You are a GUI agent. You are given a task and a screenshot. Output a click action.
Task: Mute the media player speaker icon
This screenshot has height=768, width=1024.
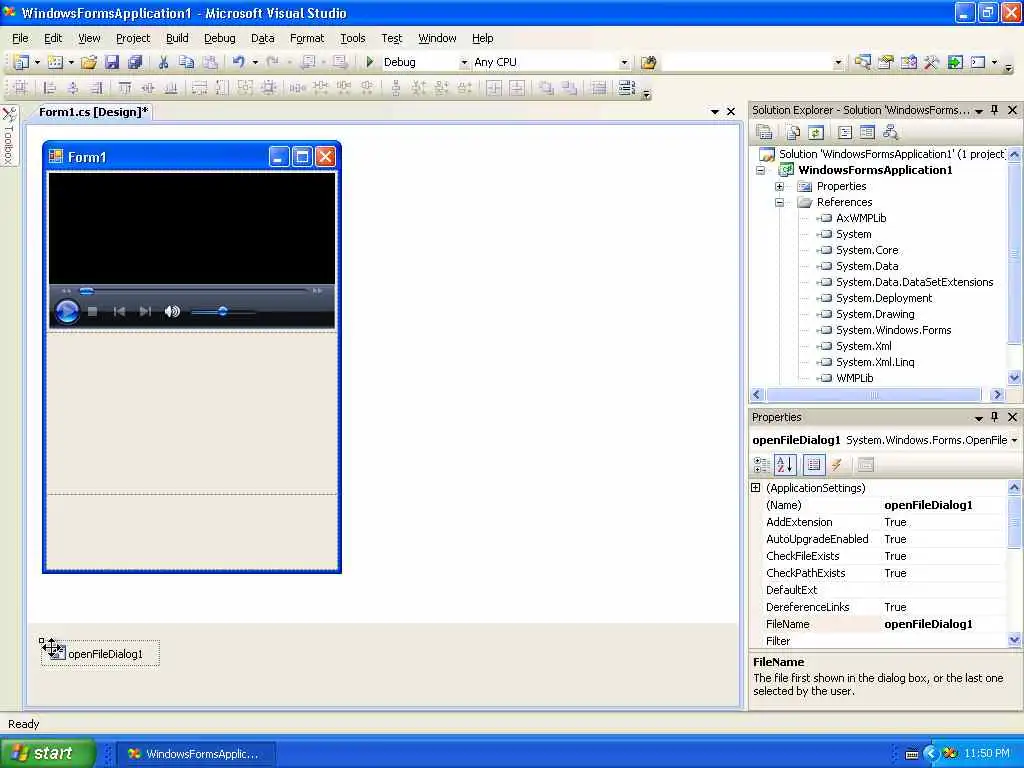pos(172,312)
